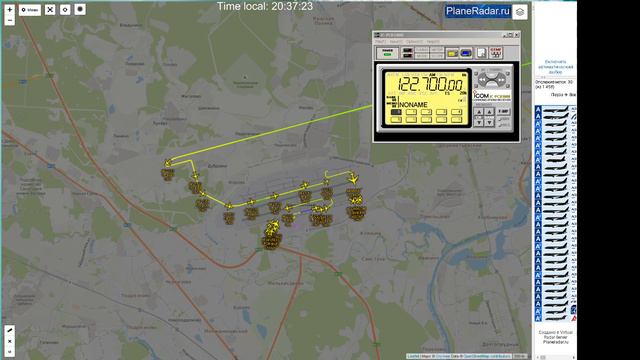Tune up using the fast-forward dial button
The image size is (640, 360).
500,80
